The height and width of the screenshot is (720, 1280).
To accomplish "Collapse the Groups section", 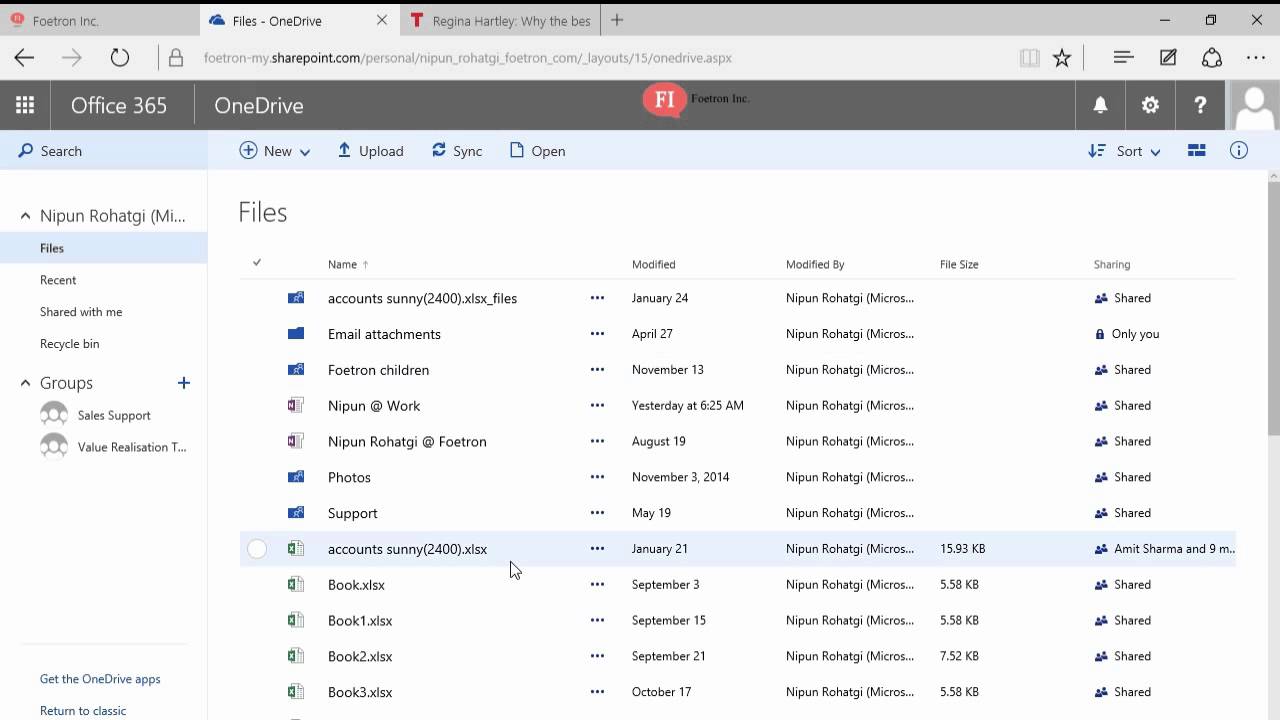I will pyautogui.click(x=25, y=383).
